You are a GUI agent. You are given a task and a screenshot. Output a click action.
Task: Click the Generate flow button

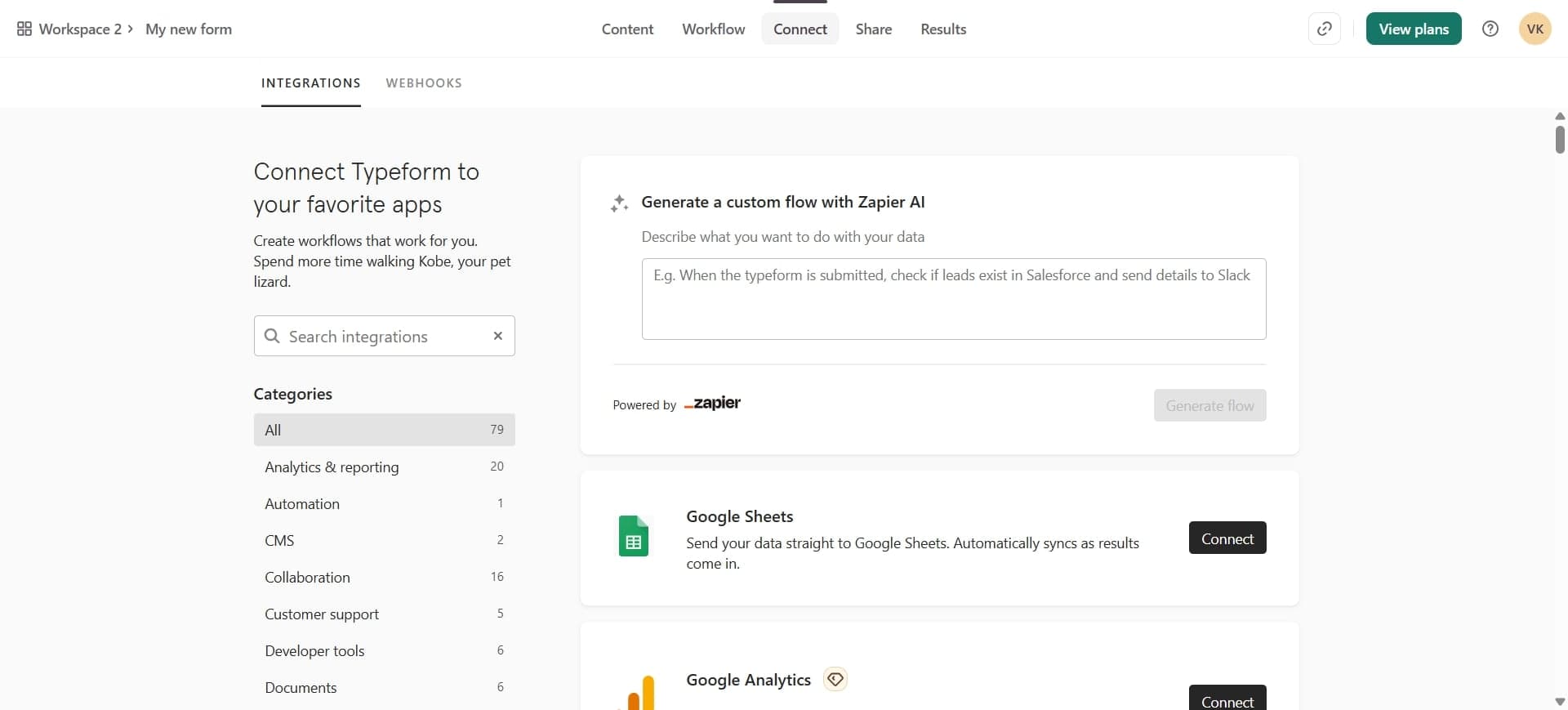pyautogui.click(x=1209, y=405)
